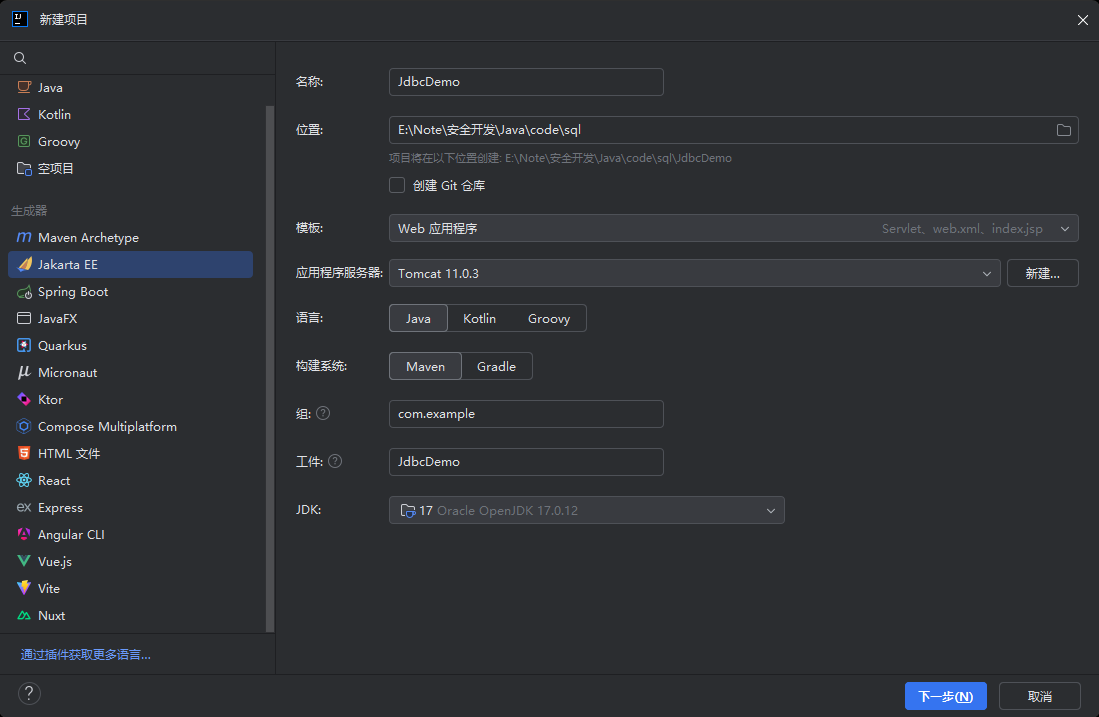The image size is (1099, 717).
Task: Open the help question mark button
Action: (29, 694)
